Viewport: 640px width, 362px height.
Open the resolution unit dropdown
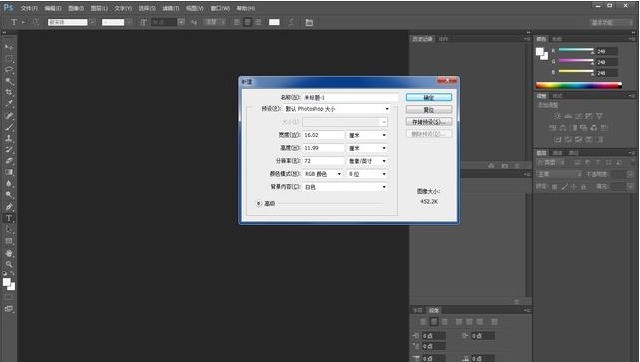[367, 161]
